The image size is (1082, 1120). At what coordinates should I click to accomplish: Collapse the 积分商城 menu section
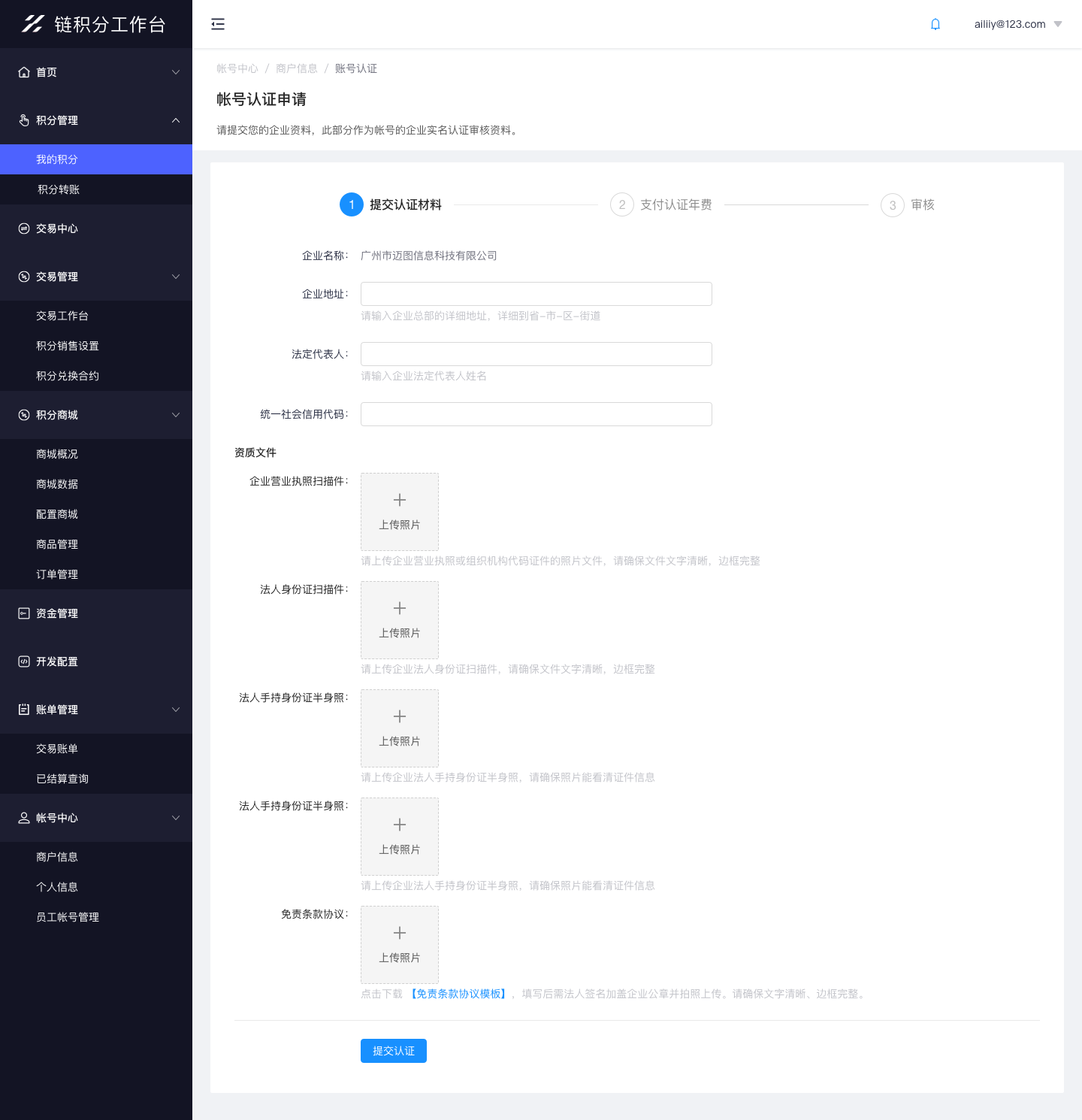[176, 414]
